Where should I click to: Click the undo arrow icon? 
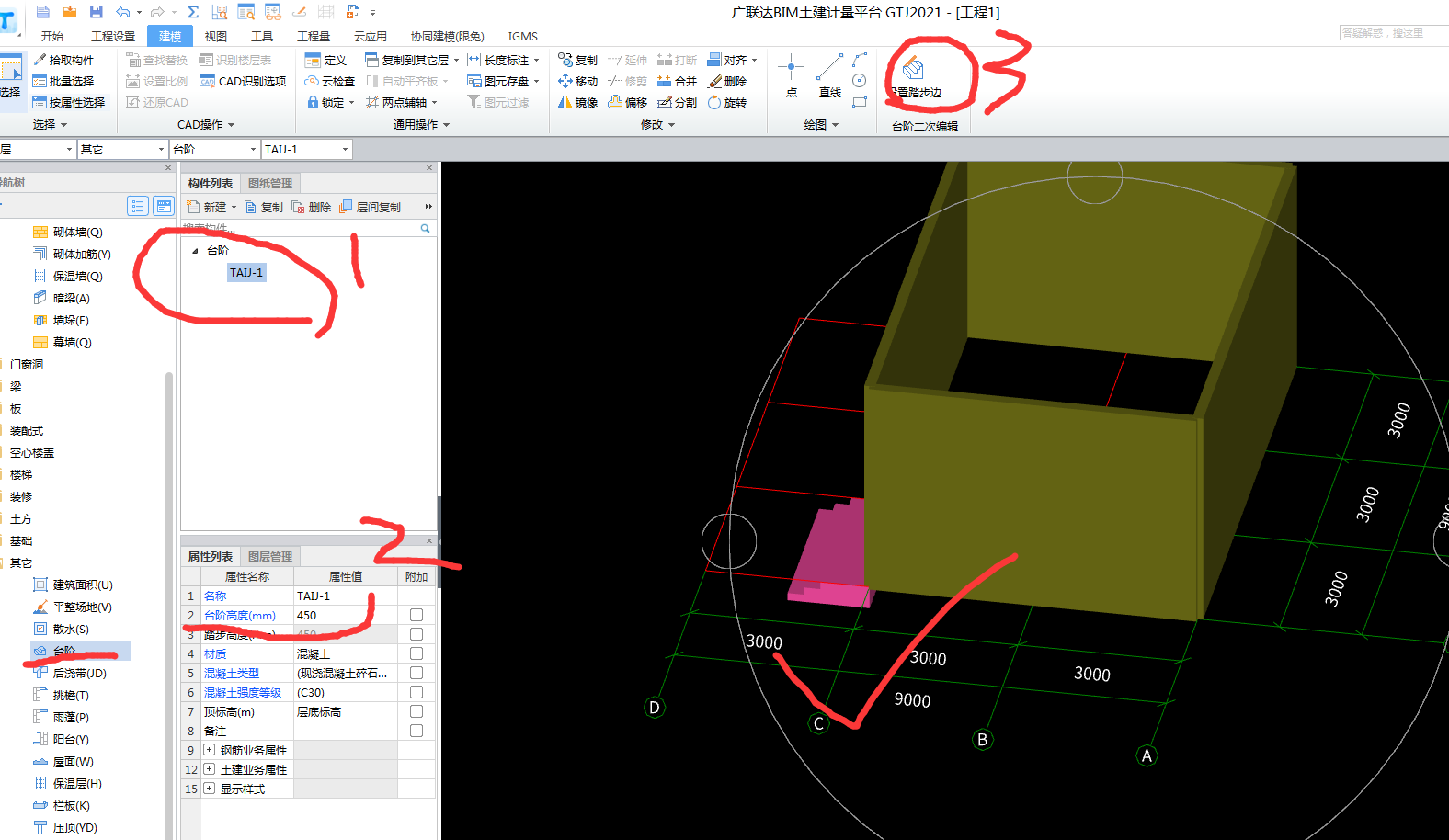coord(123,12)
